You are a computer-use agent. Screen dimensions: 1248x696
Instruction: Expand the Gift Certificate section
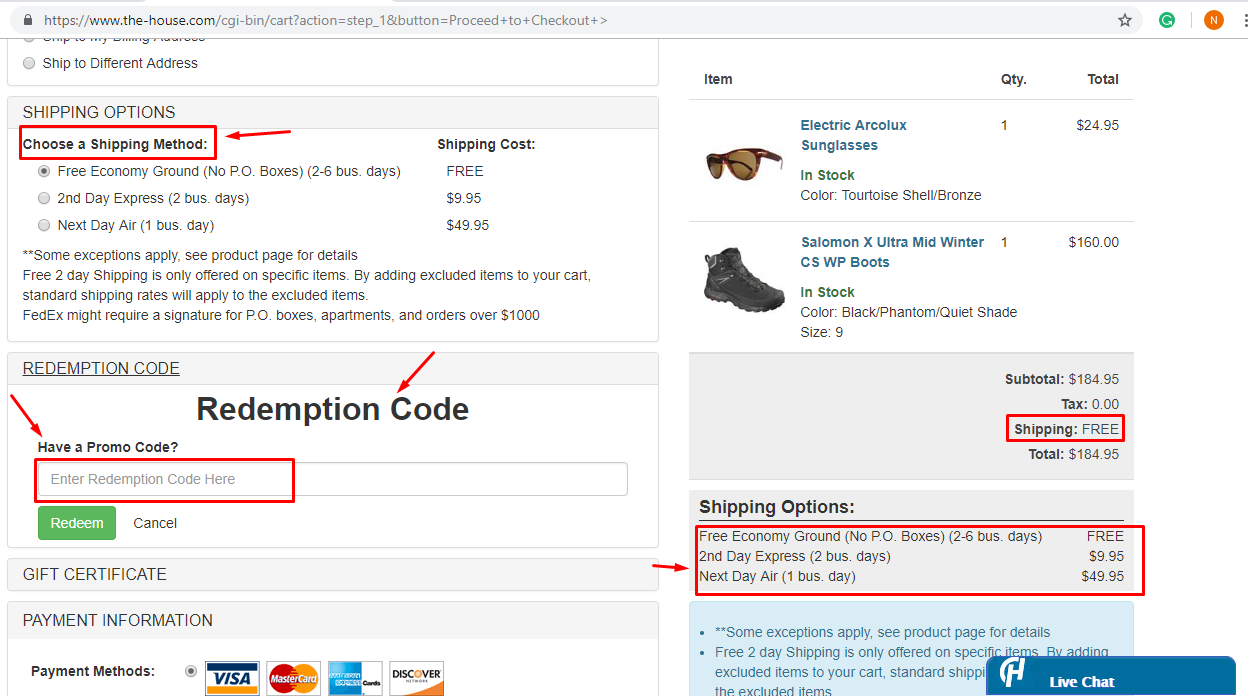click(332, 574)
